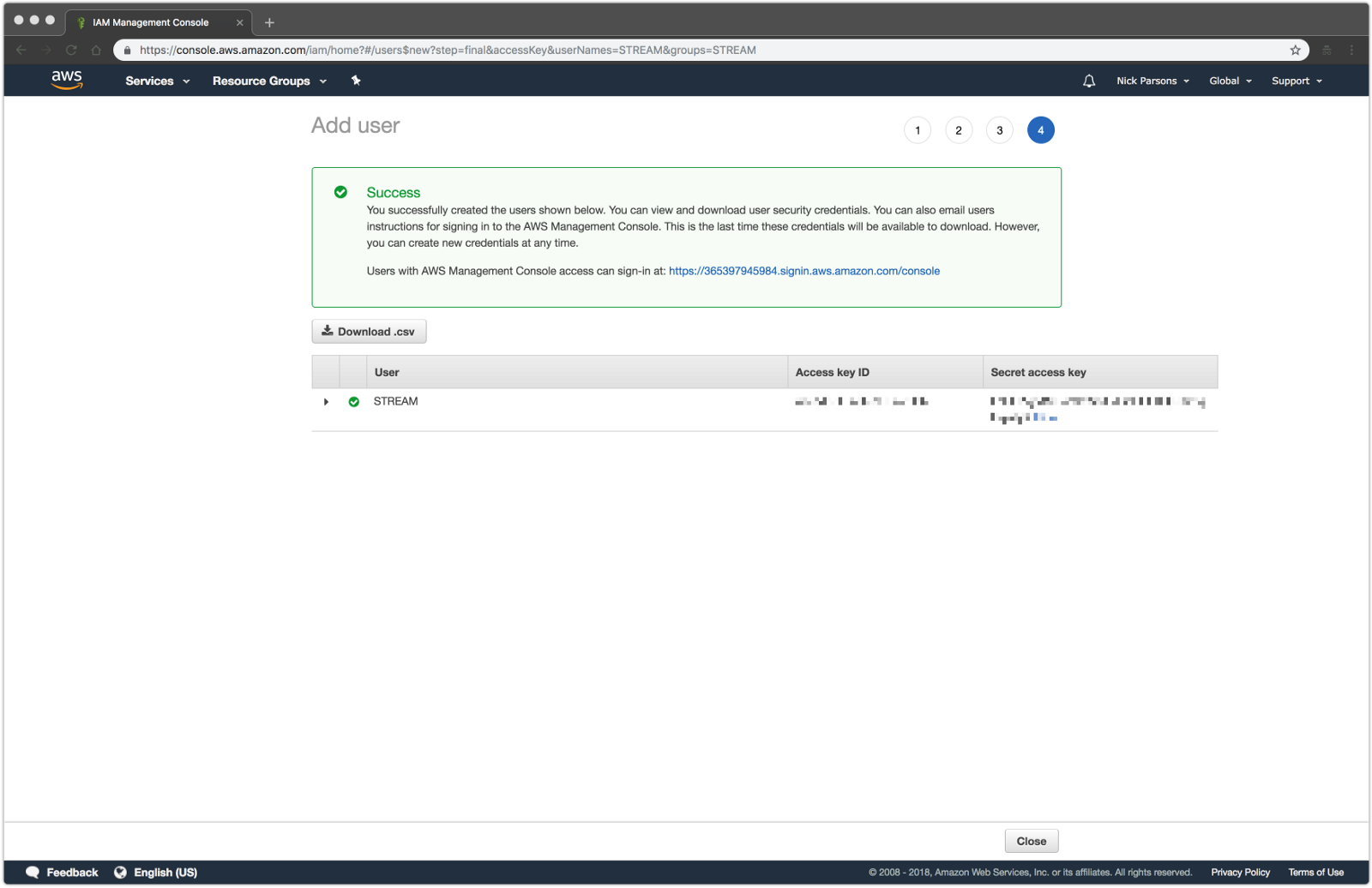The height and width of the screenshot is (888, 1372).
Task: Click the AWS logo home icon
Action: (x=67, y=81)
